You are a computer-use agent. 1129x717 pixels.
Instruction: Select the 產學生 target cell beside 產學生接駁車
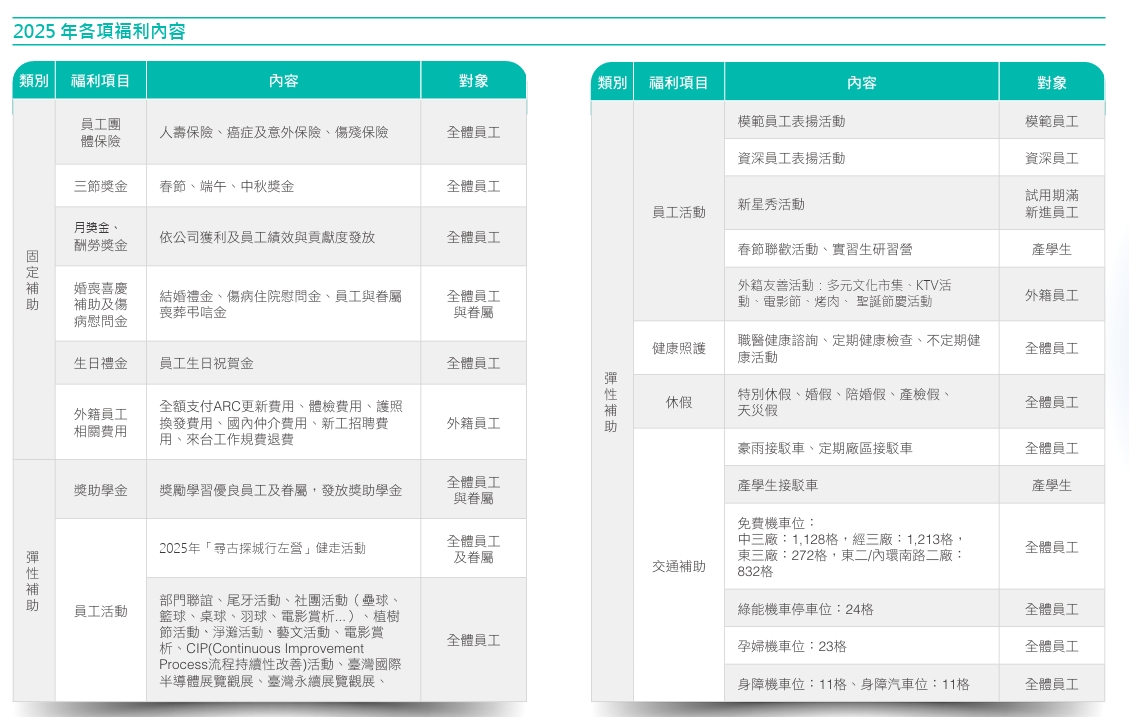[x=1051, y=484]
